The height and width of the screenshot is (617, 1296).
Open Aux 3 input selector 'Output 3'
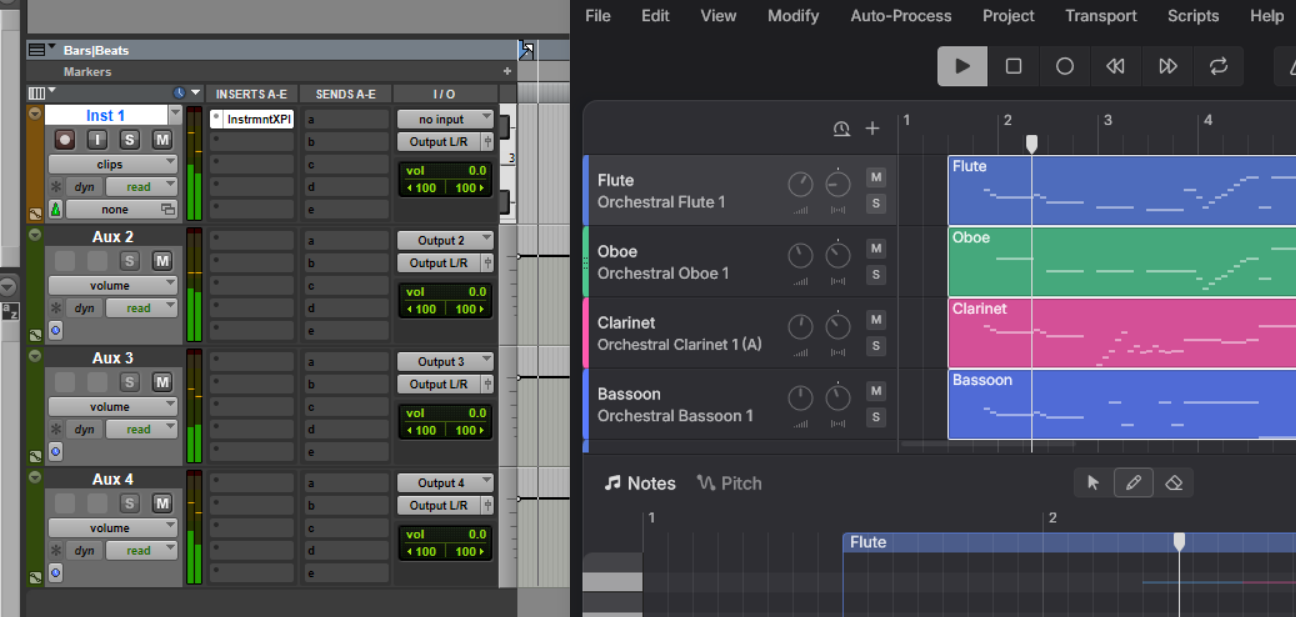(x=445, y=361)
